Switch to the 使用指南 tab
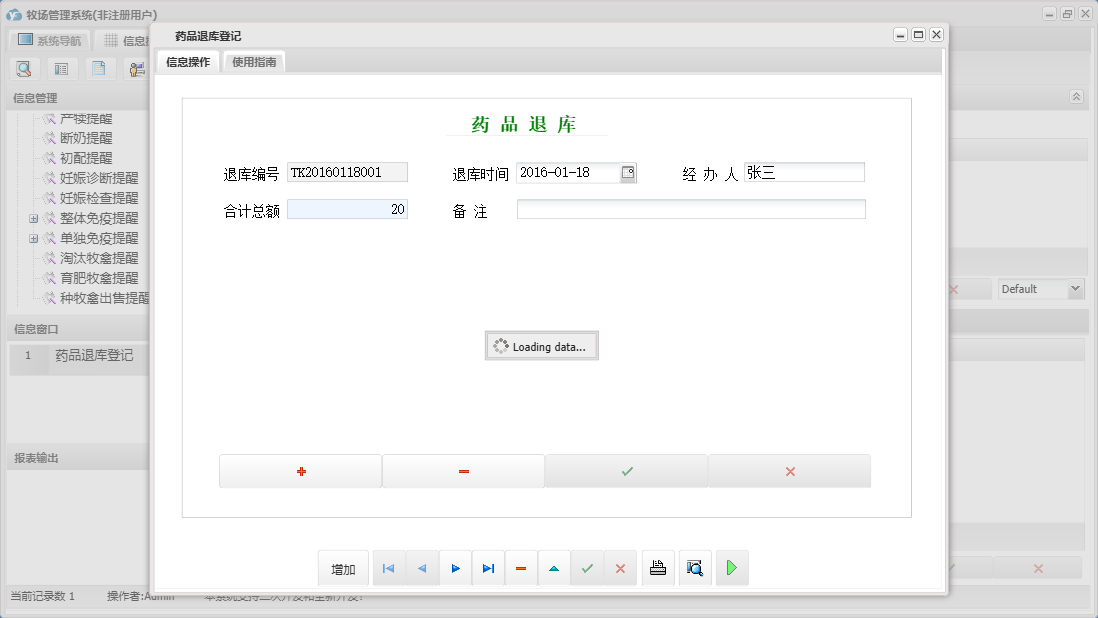This screenshot has width=1098, height=618. pos(254,60)
